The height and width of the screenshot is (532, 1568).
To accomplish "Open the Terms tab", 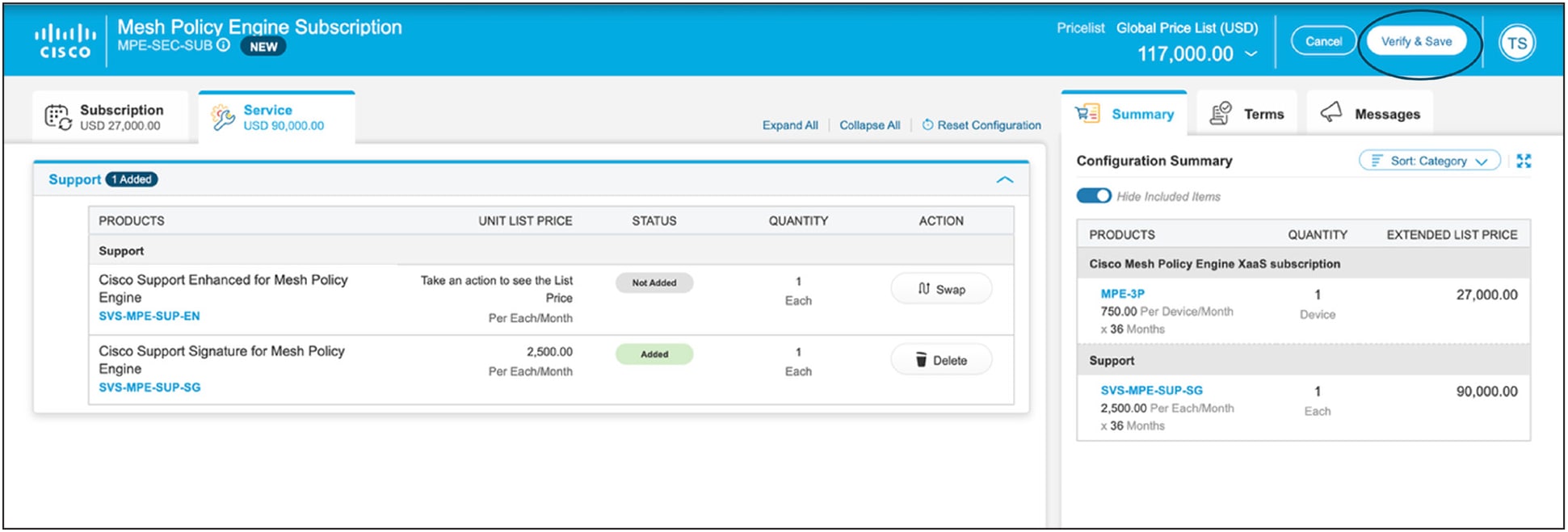I will (1246, 114).
